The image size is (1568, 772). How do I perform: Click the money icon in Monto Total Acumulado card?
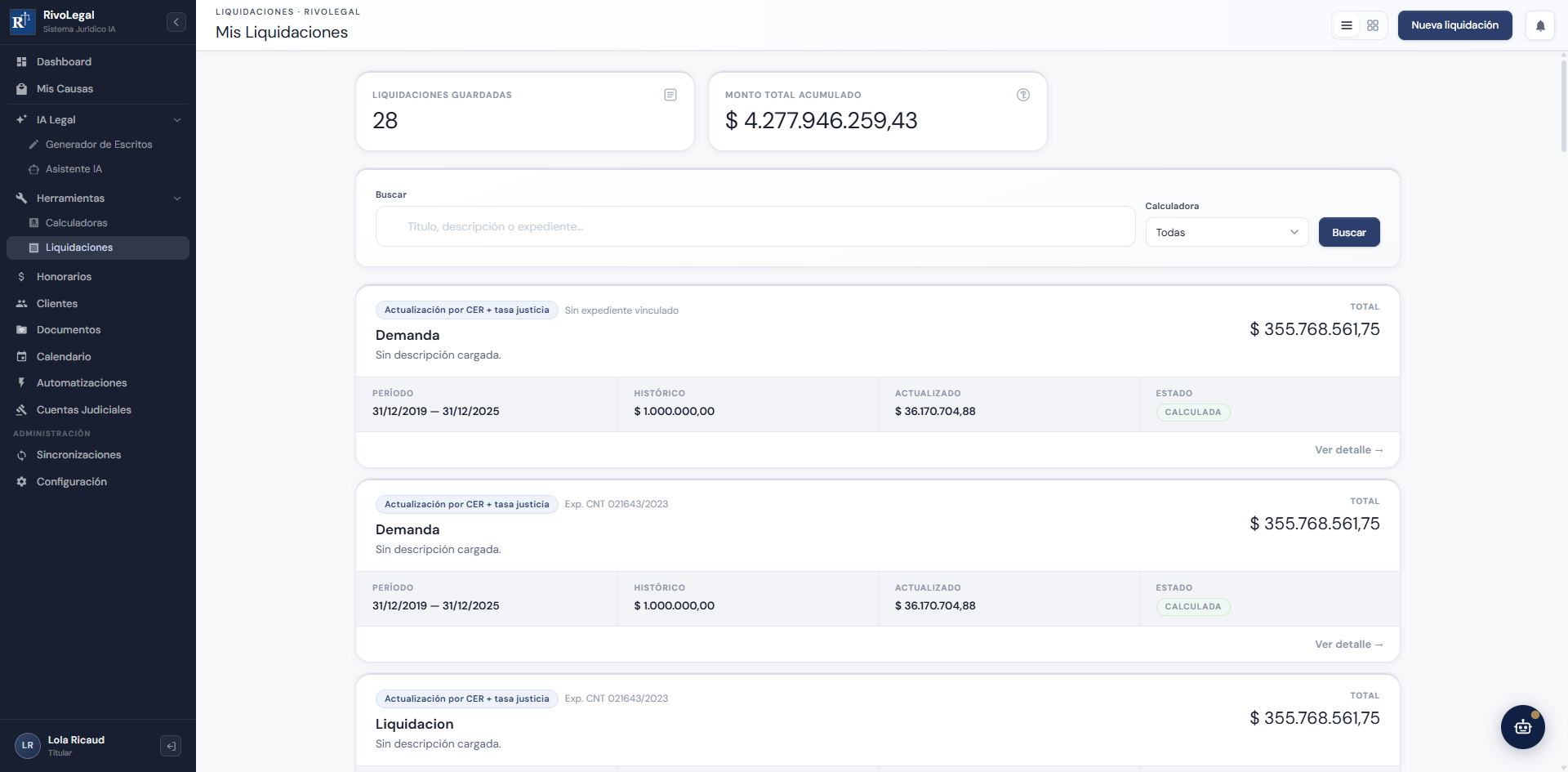click(x=1023, y=95)
